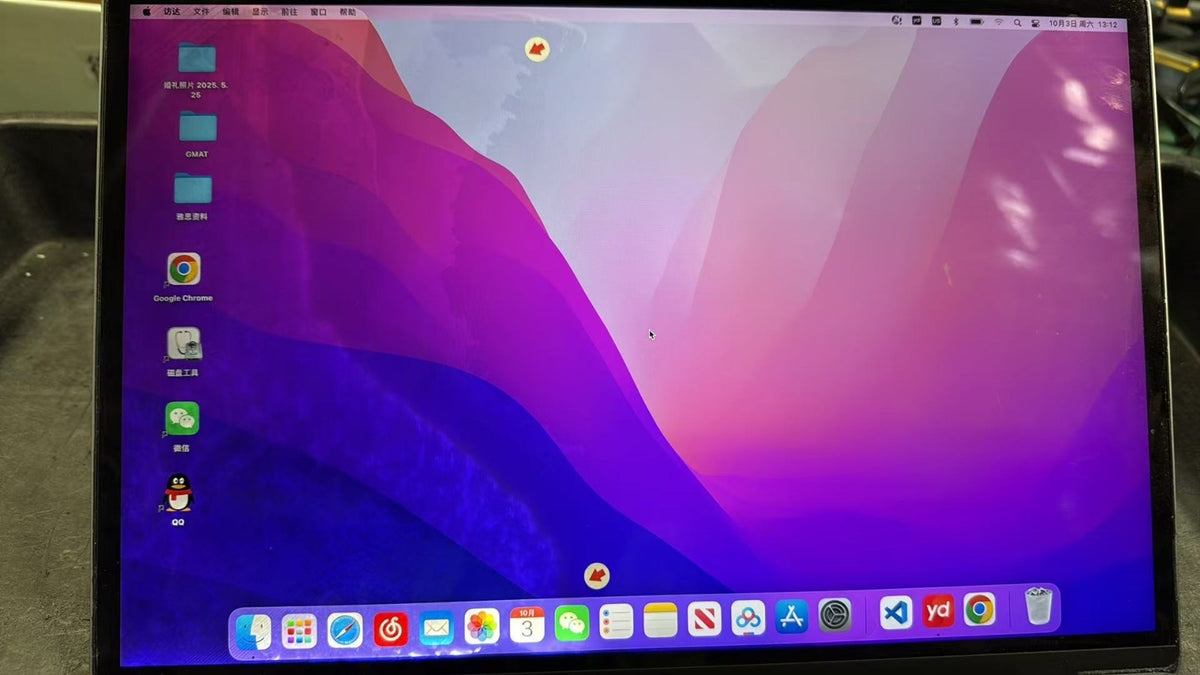Launch Visual Studio Code from the Dock
Viewport: 1200px width, 675px height.
click(x=896, y=612)
